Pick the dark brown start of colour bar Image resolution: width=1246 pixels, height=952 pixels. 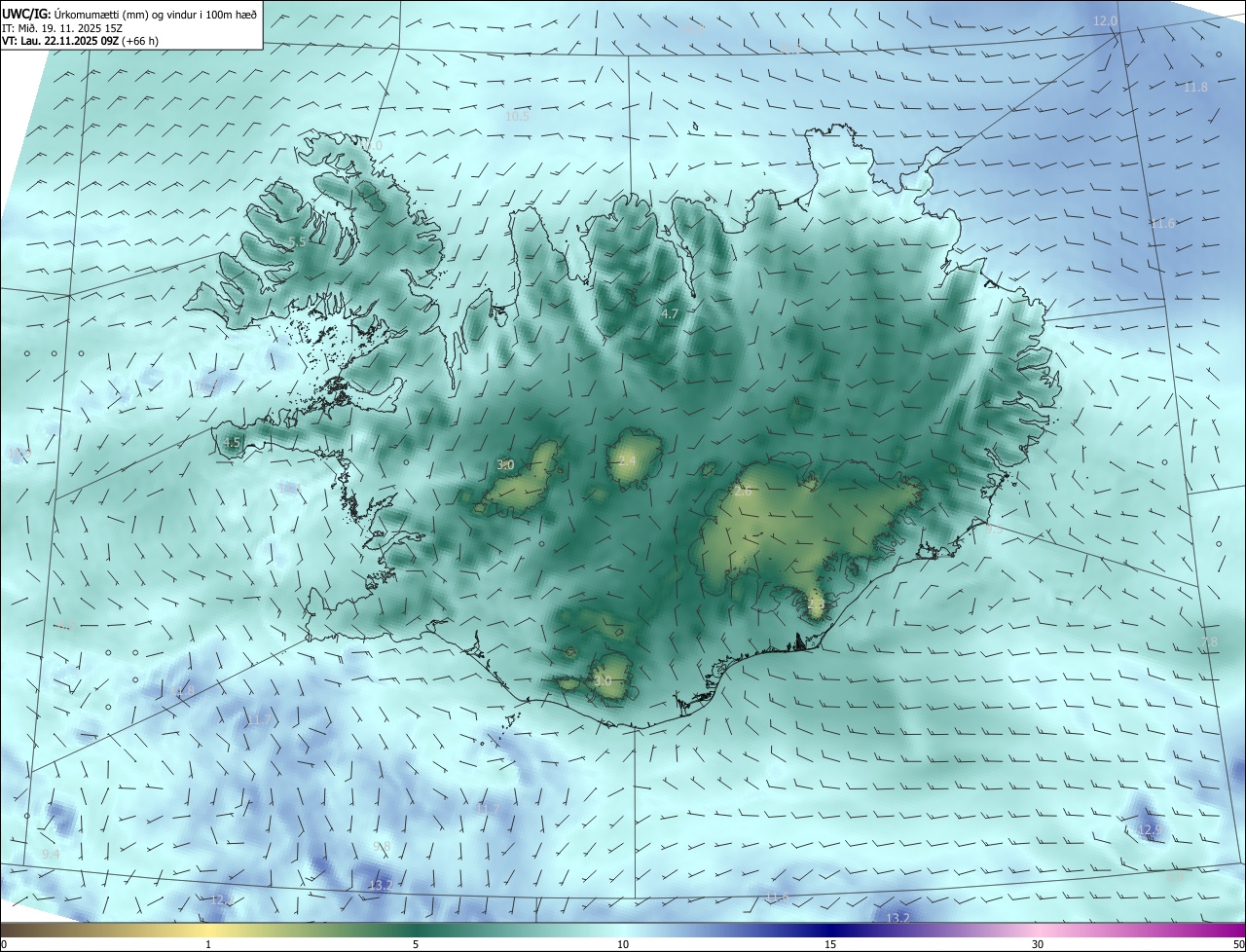coord(10,930)
